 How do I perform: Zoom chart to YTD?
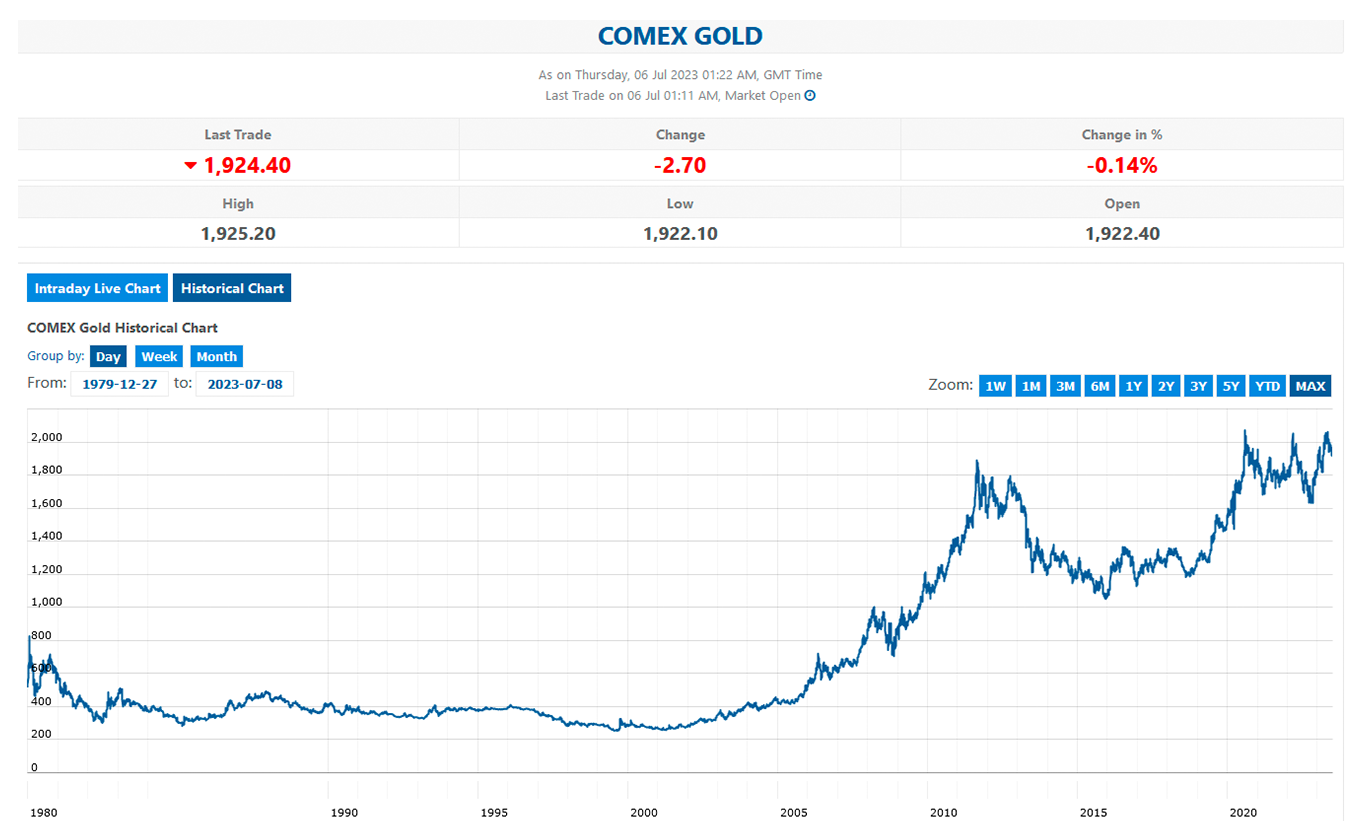(x=1267, y=386)
